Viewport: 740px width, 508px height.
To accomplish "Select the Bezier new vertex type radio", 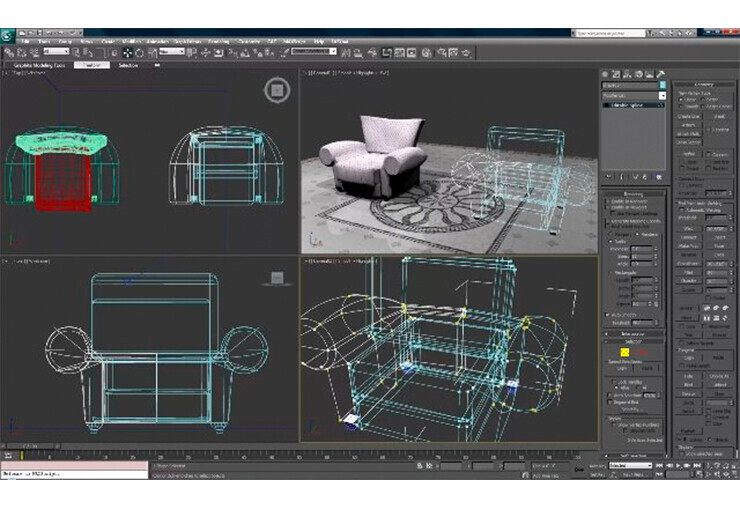I will pyautogui.click(x=702, y=100).
